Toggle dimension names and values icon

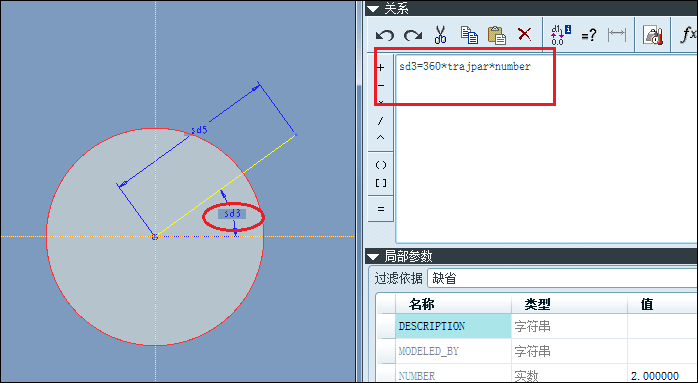(561, 35)
